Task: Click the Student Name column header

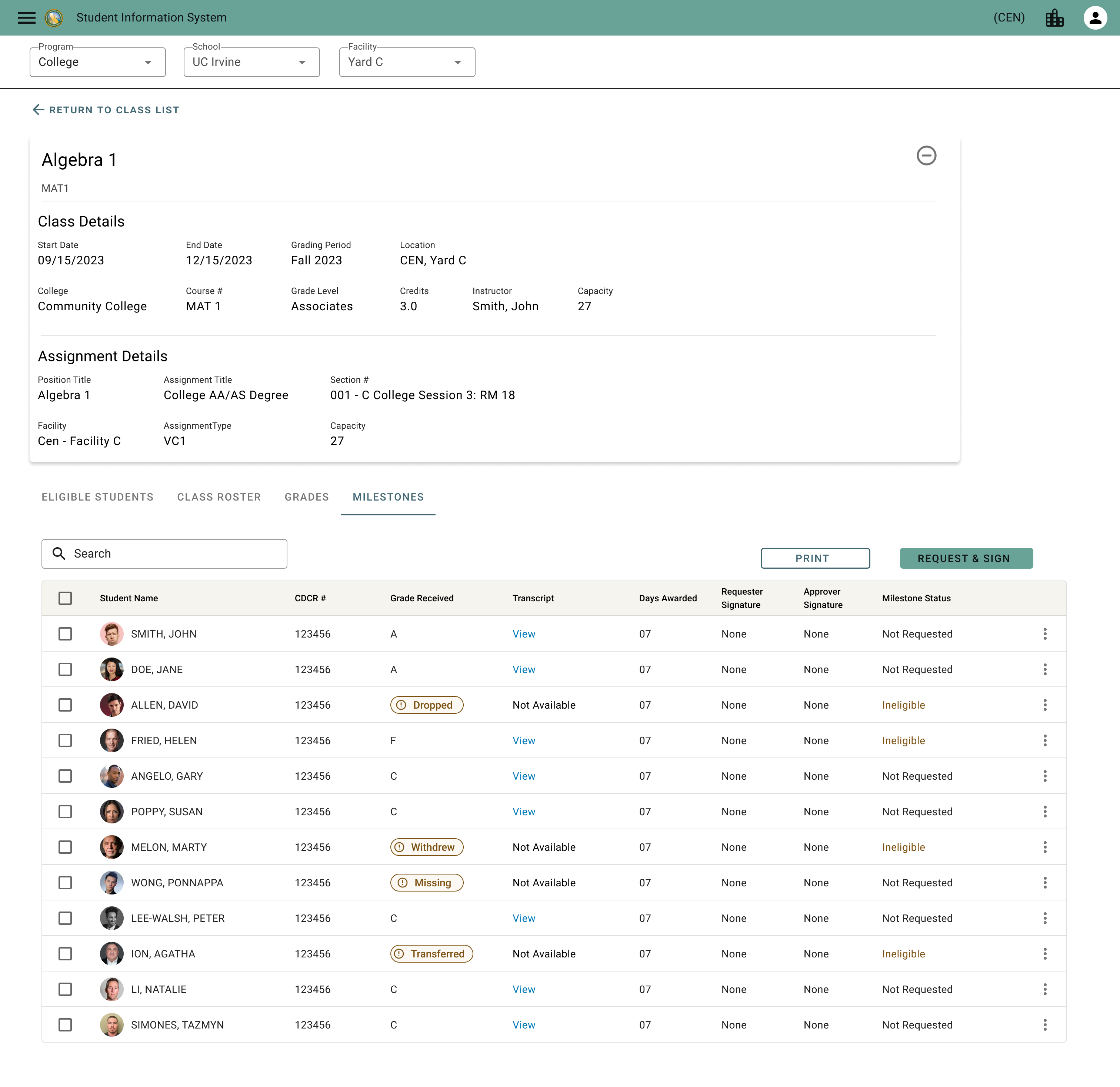Action: point(129,598)
